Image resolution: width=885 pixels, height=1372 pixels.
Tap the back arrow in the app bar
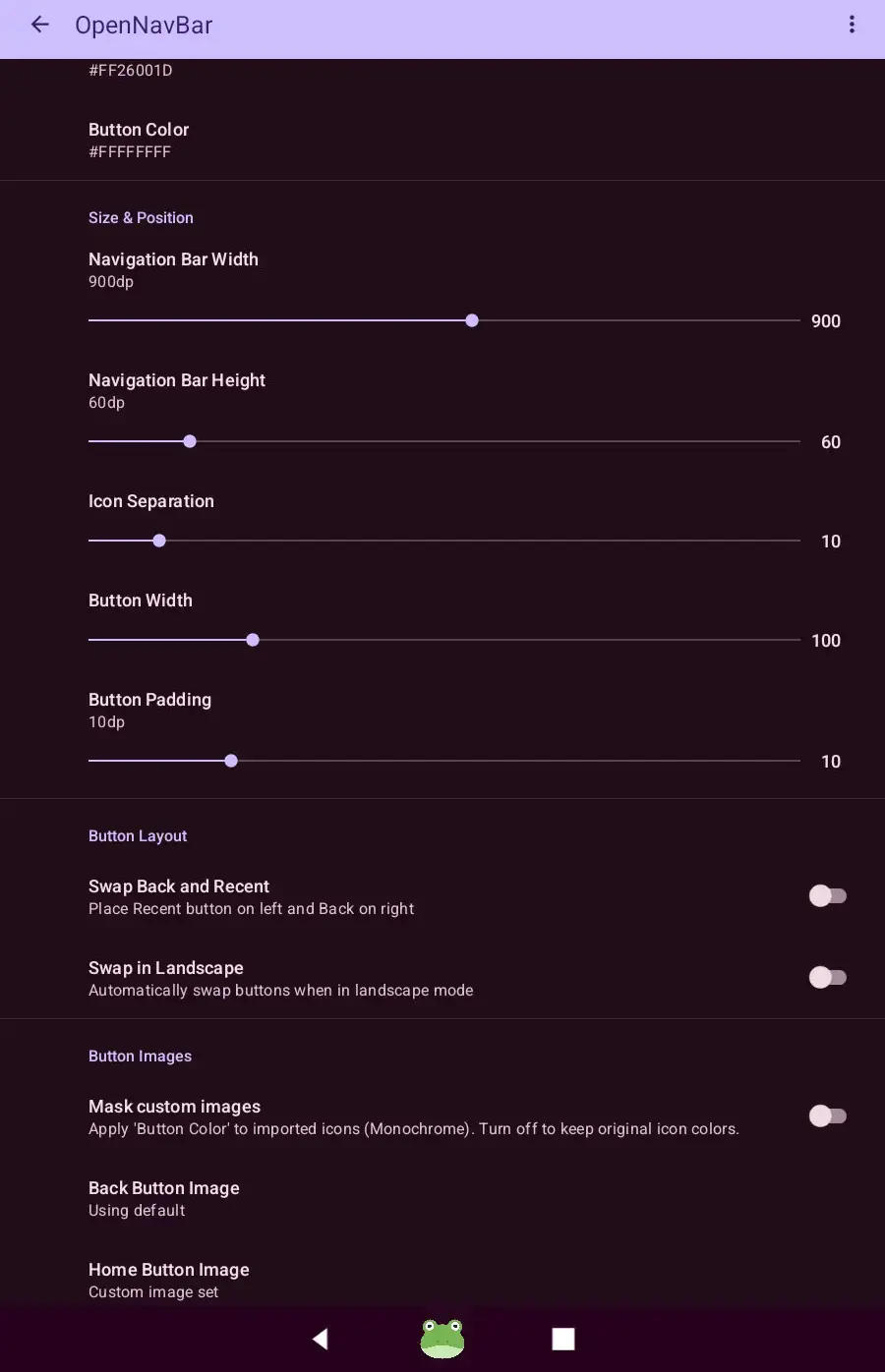(39, 26)
